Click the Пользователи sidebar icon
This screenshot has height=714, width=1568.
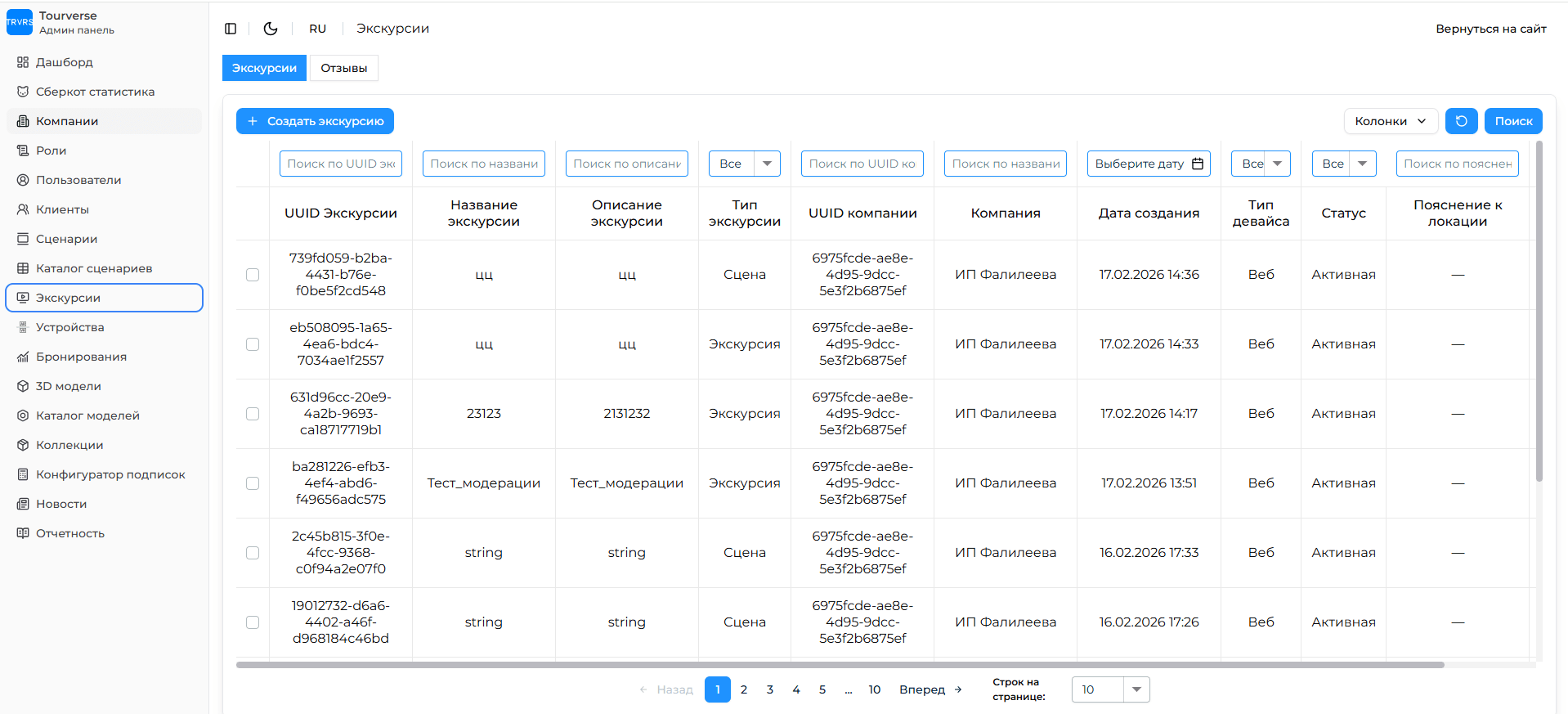(23, 180)
